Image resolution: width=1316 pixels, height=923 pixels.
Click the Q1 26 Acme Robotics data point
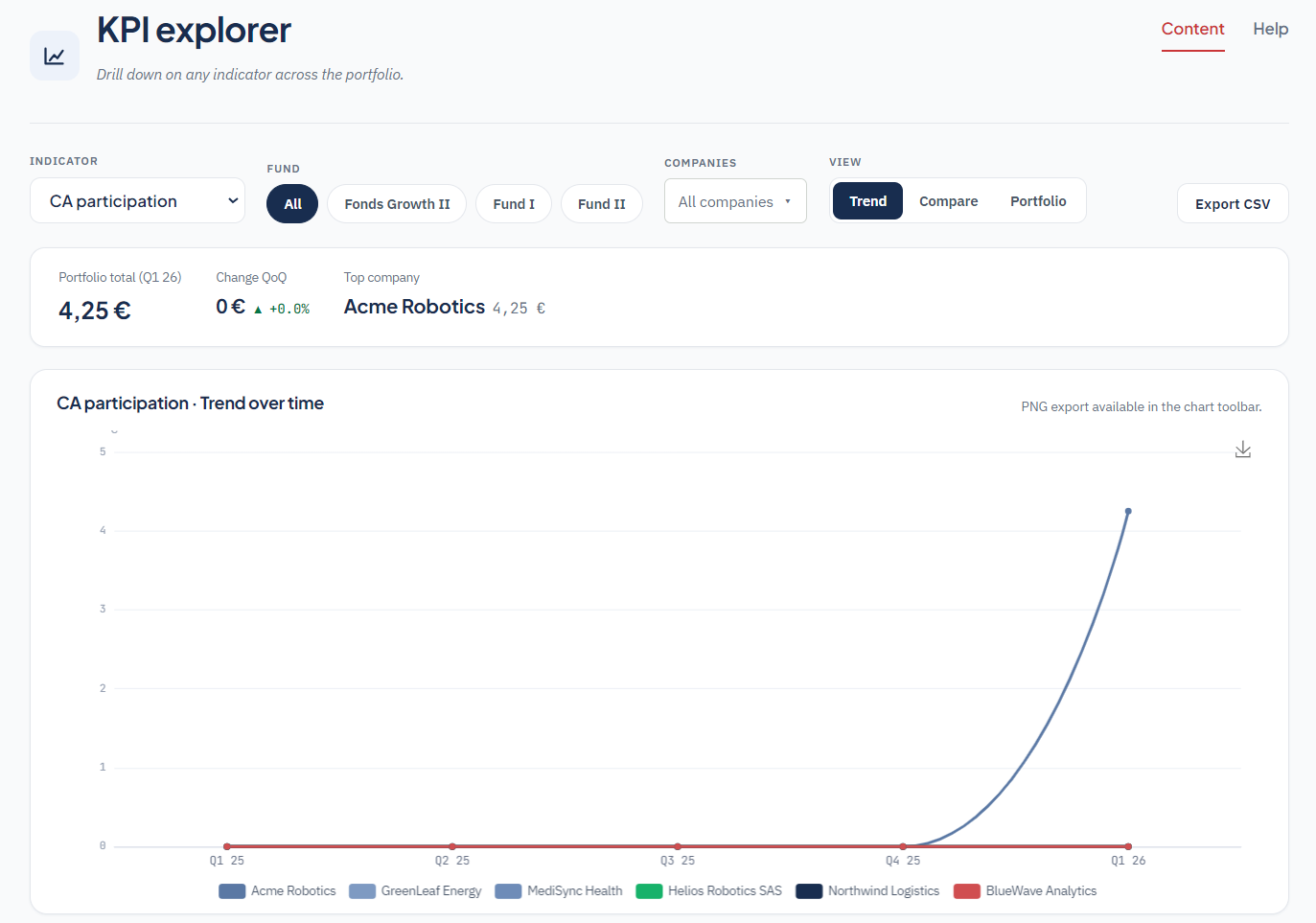(x=1128, y=511)
